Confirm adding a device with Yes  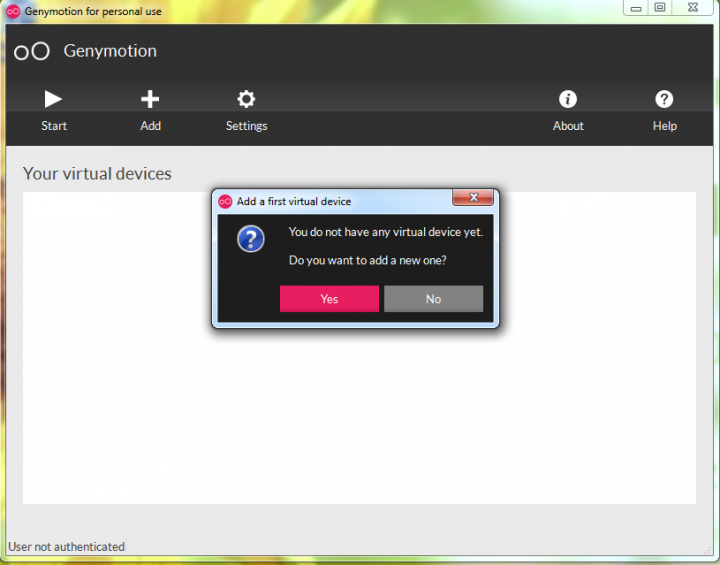click(329, 299)
